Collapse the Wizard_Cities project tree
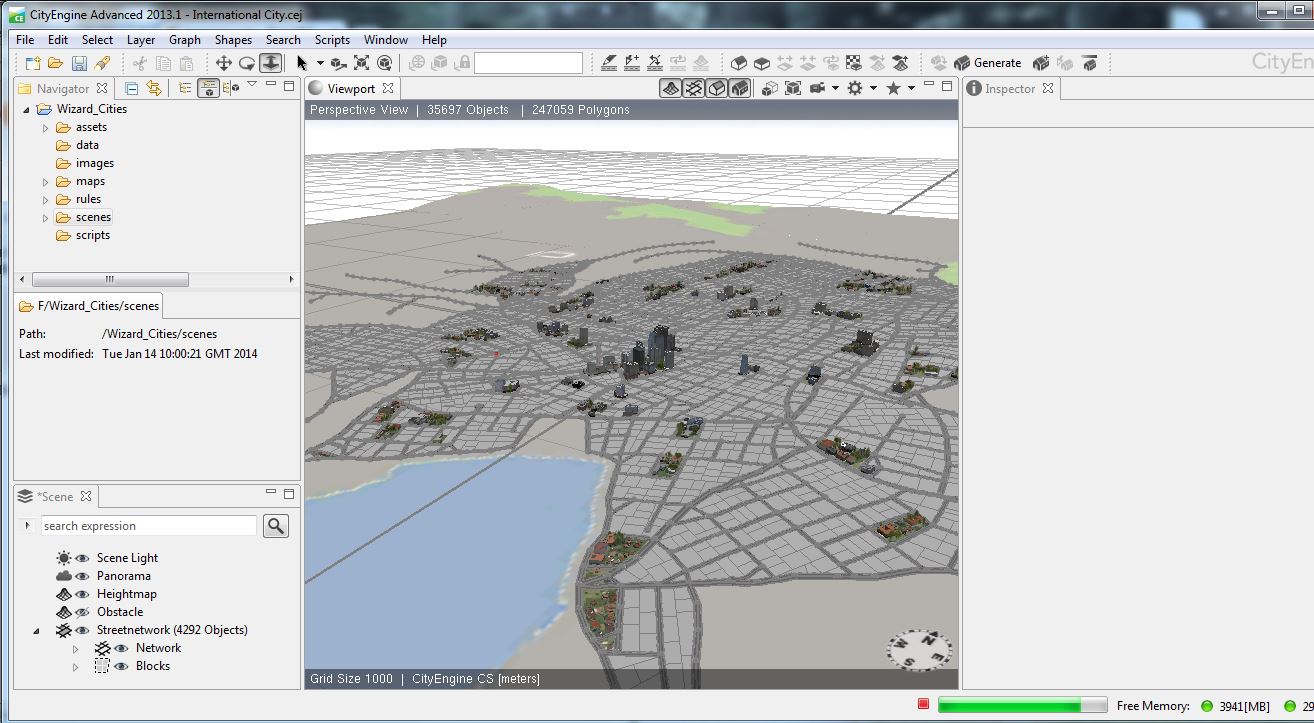 (x=26, y=110)
